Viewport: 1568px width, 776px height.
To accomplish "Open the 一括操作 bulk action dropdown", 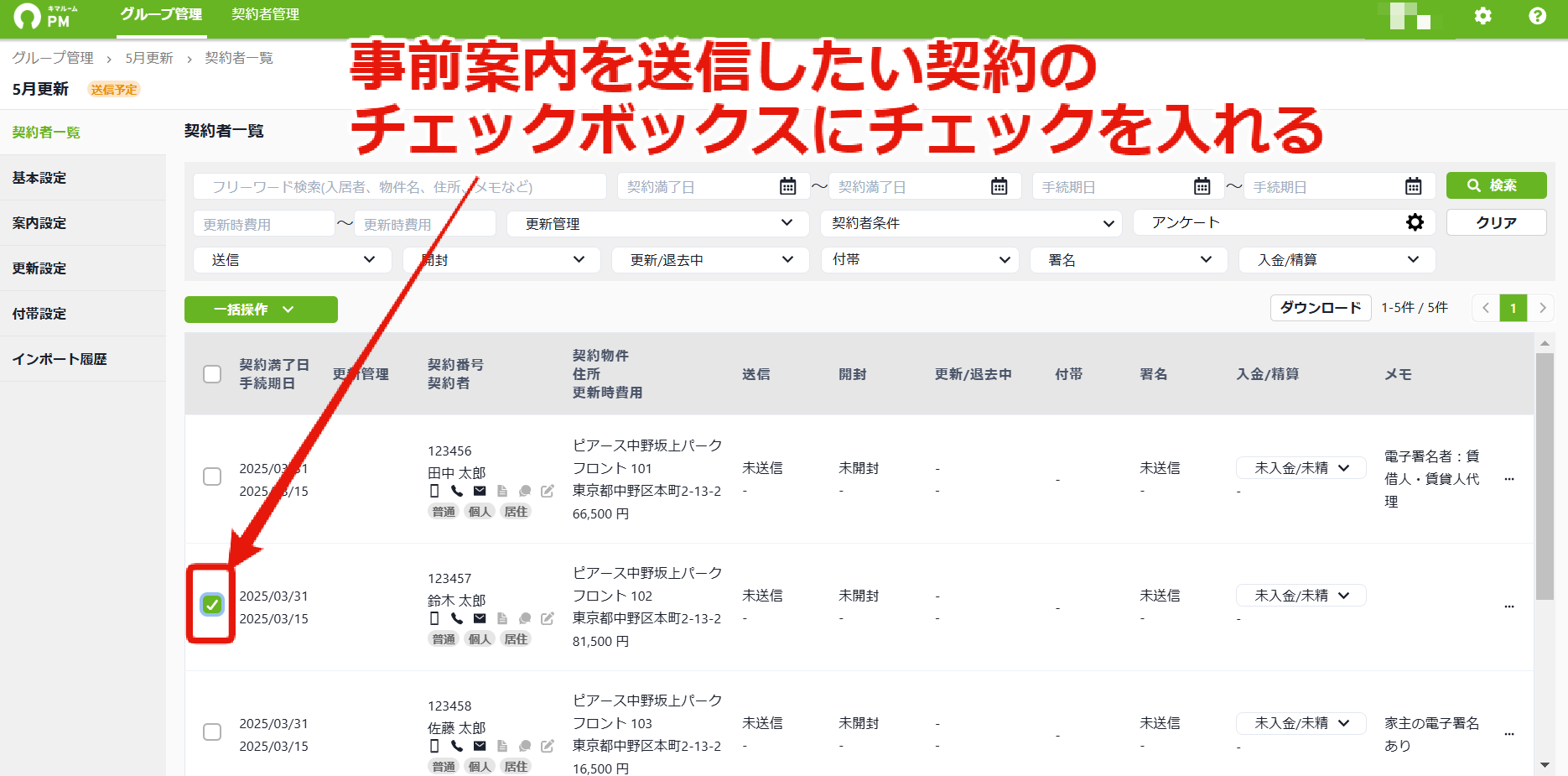I will click(261, 310).
